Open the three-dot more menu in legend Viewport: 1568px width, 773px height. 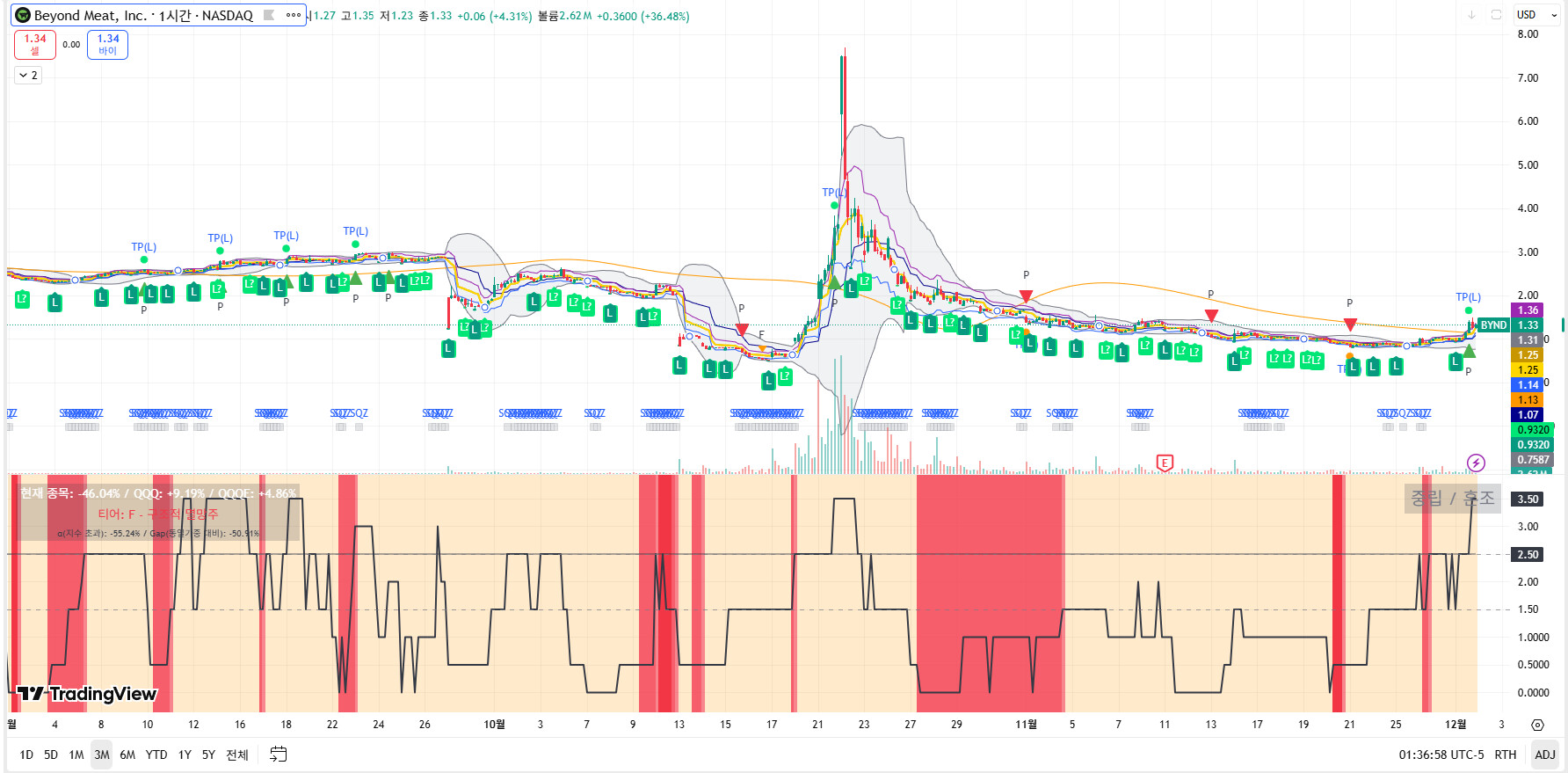294,15
